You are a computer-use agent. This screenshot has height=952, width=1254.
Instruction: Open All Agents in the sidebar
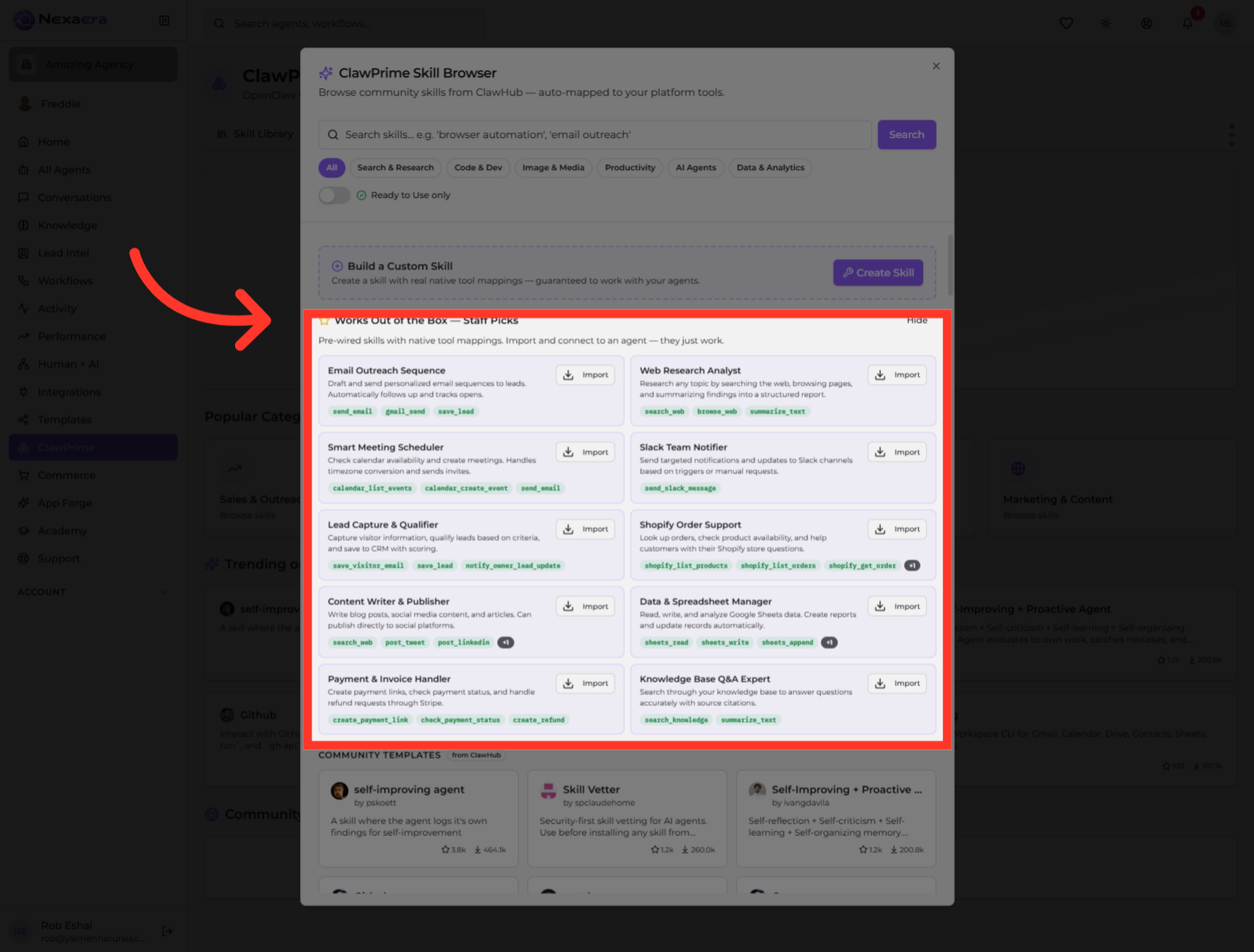[x=93, y=169]
